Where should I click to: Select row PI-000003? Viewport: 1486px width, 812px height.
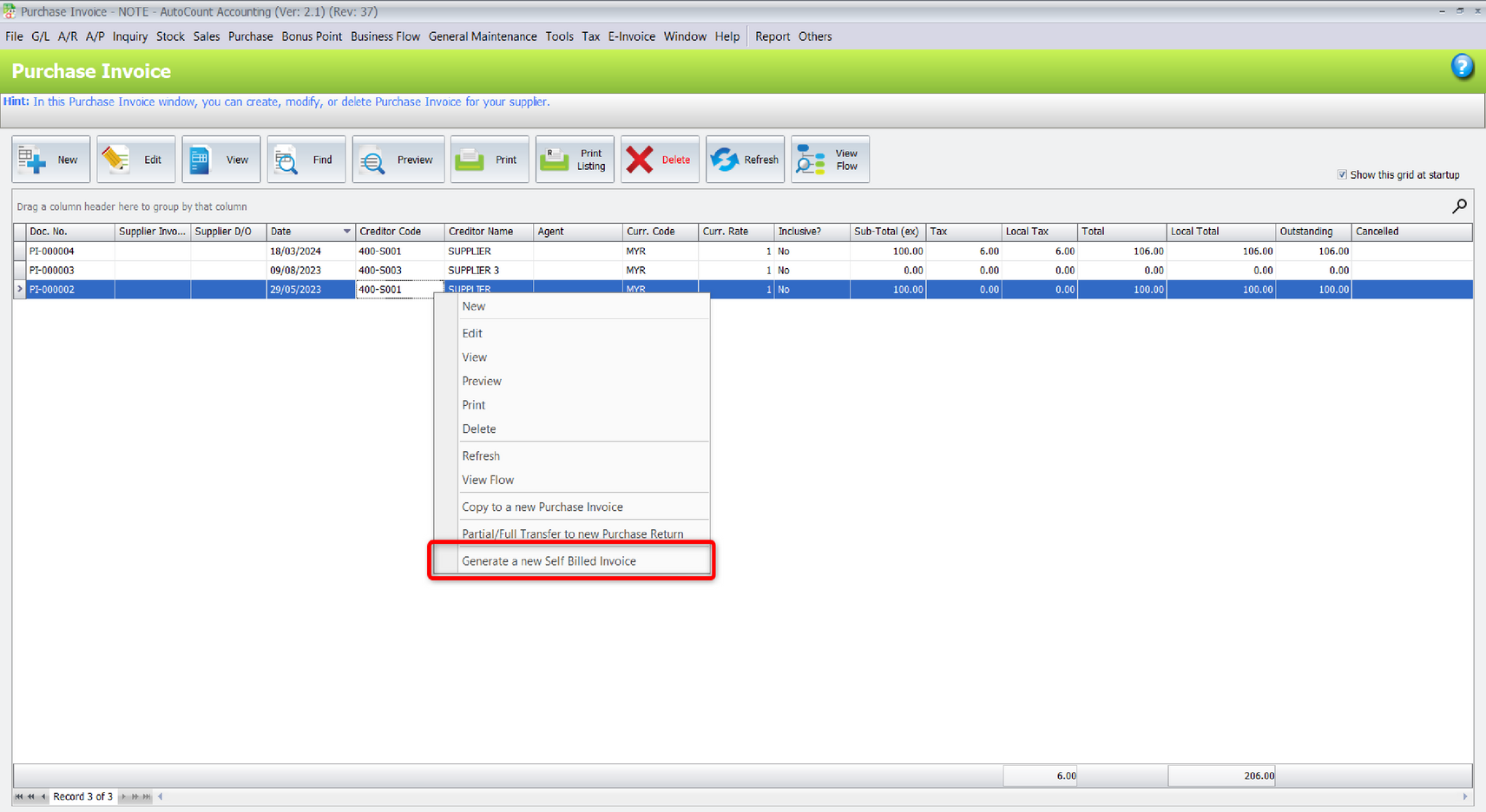[743, 270]
